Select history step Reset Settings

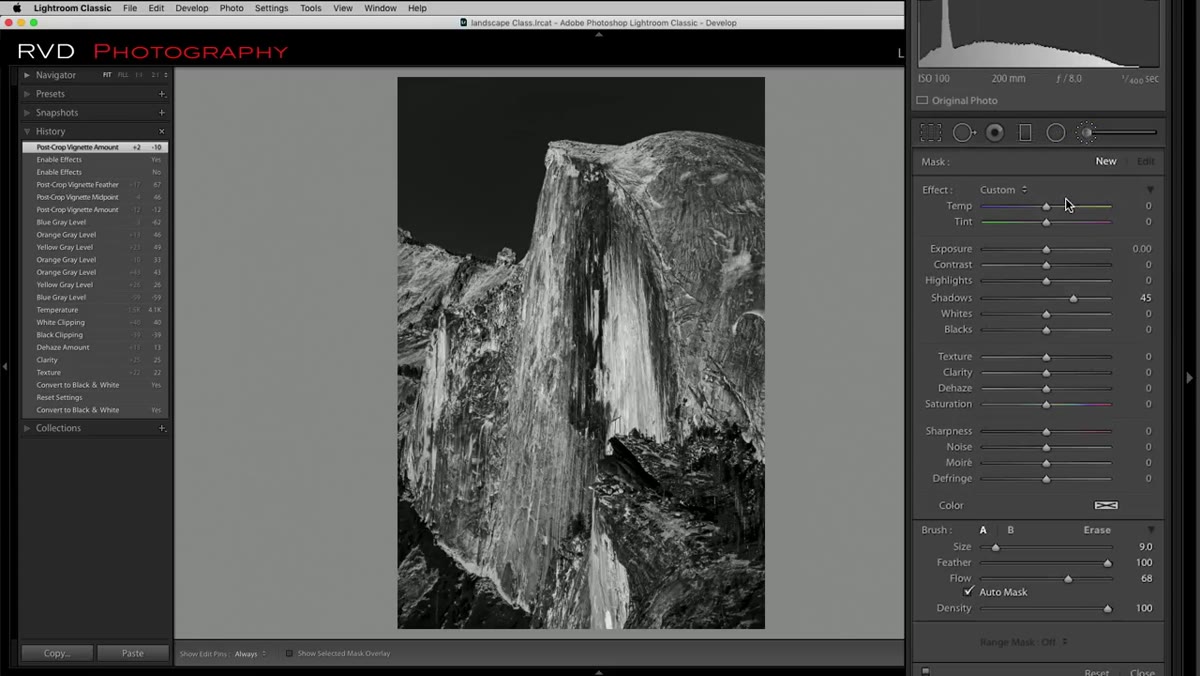coord(95,397)
